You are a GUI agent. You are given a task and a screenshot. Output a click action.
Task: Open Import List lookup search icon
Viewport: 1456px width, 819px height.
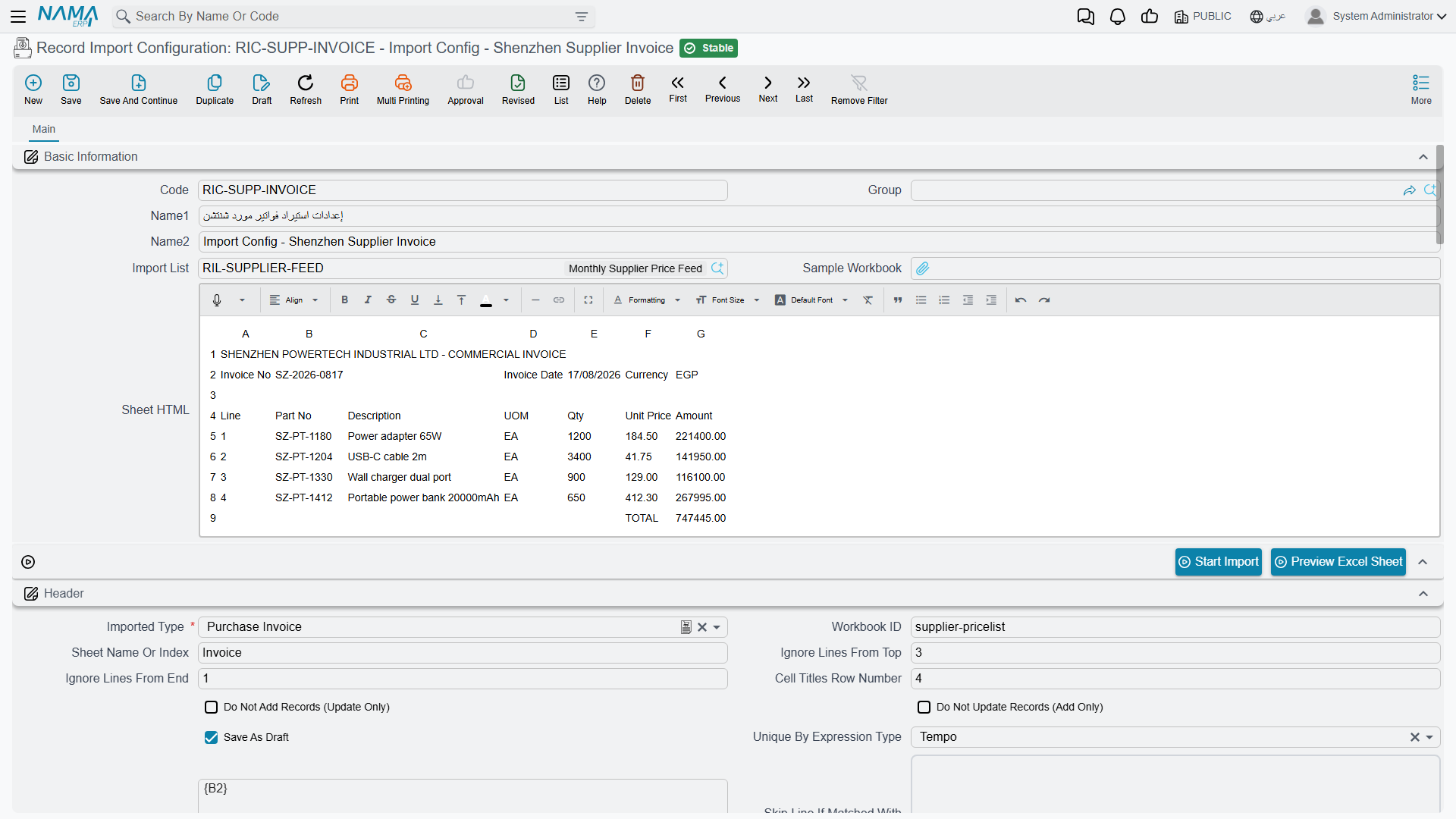717,268
